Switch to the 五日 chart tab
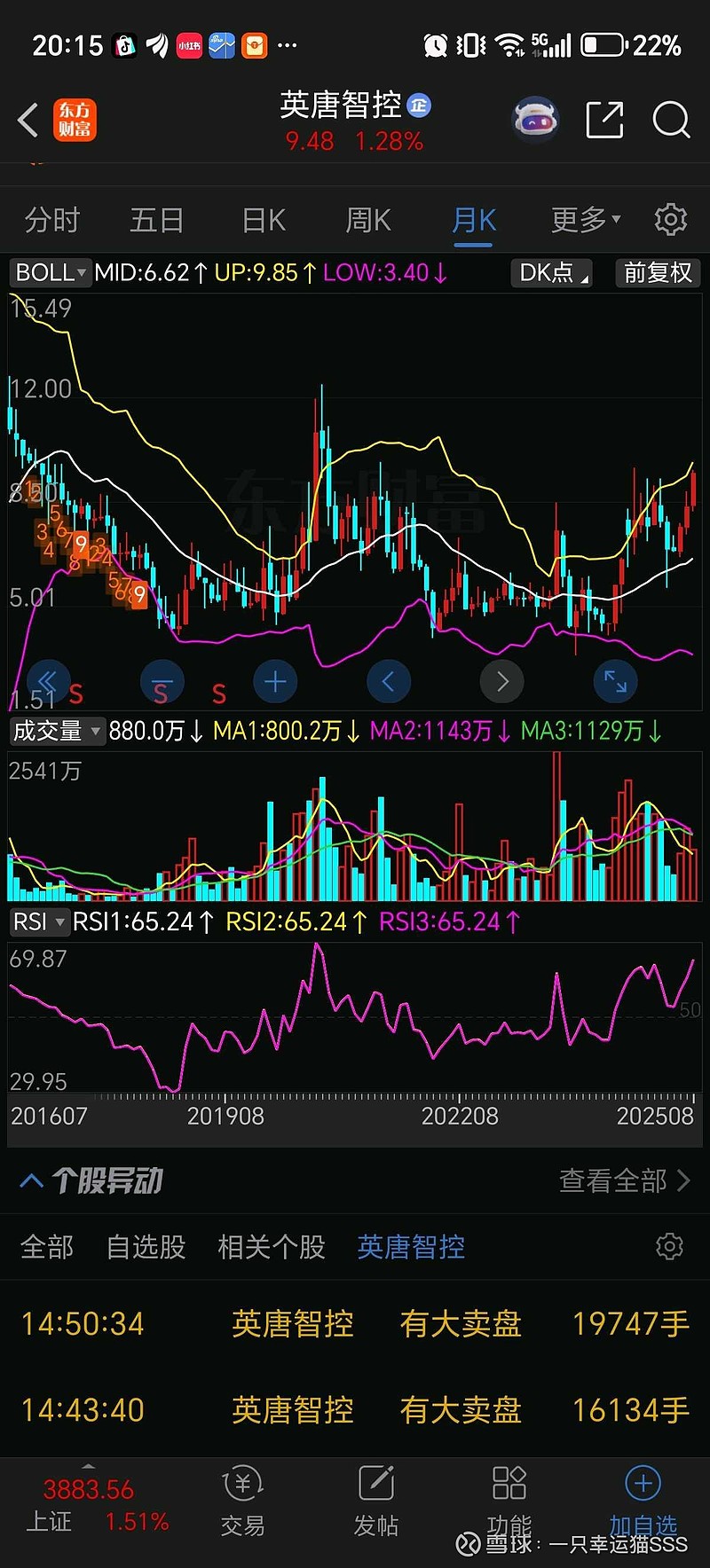This screenshot has height=1568, width=710. tap(157, 219)
